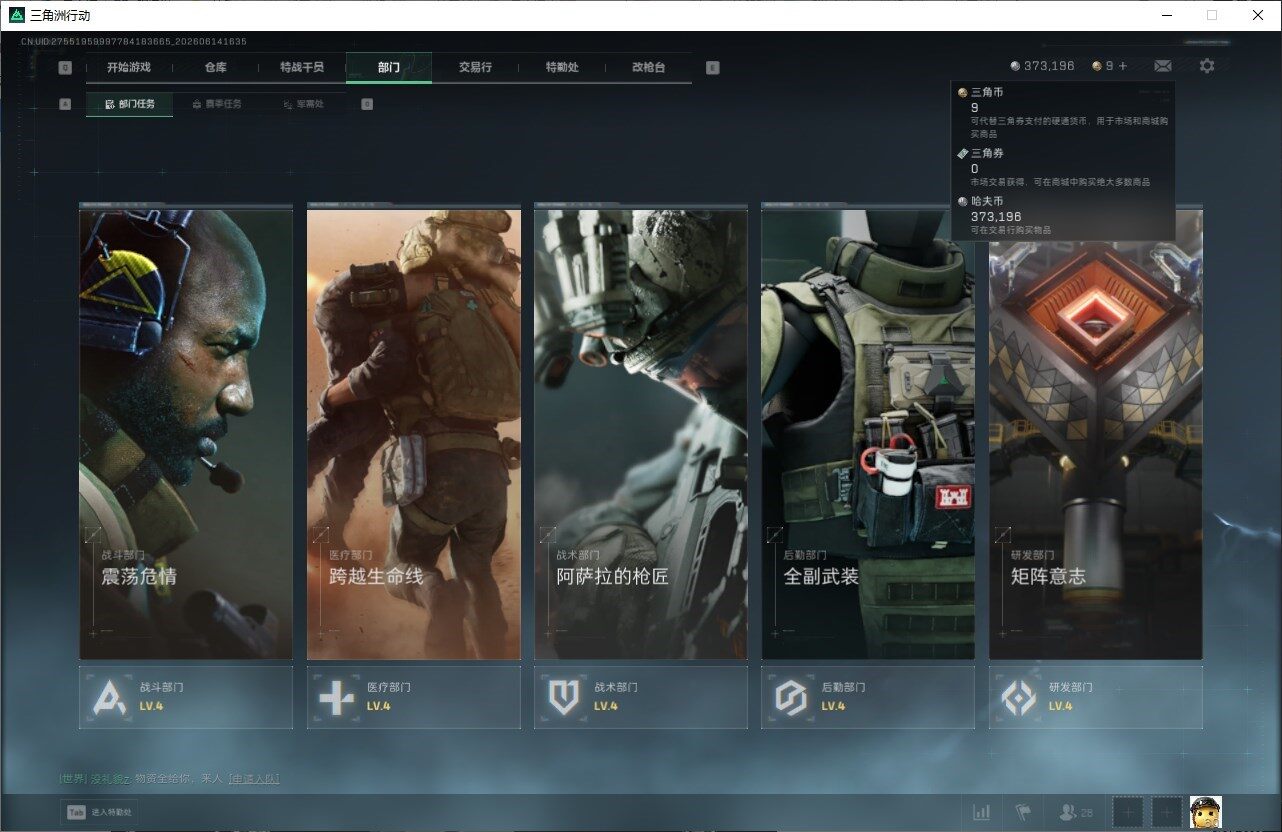The height and width of the screenshot is (832, 1282).
Task: Close the 三角洲行动 window
Action: (x=1258, y=15)
